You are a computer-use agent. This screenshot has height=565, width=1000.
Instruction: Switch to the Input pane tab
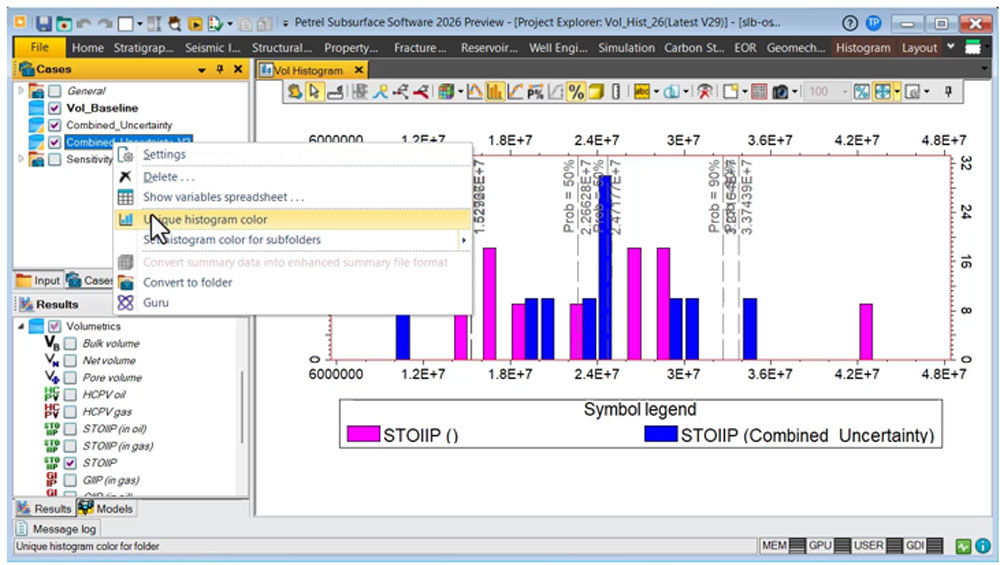(38, 281)
